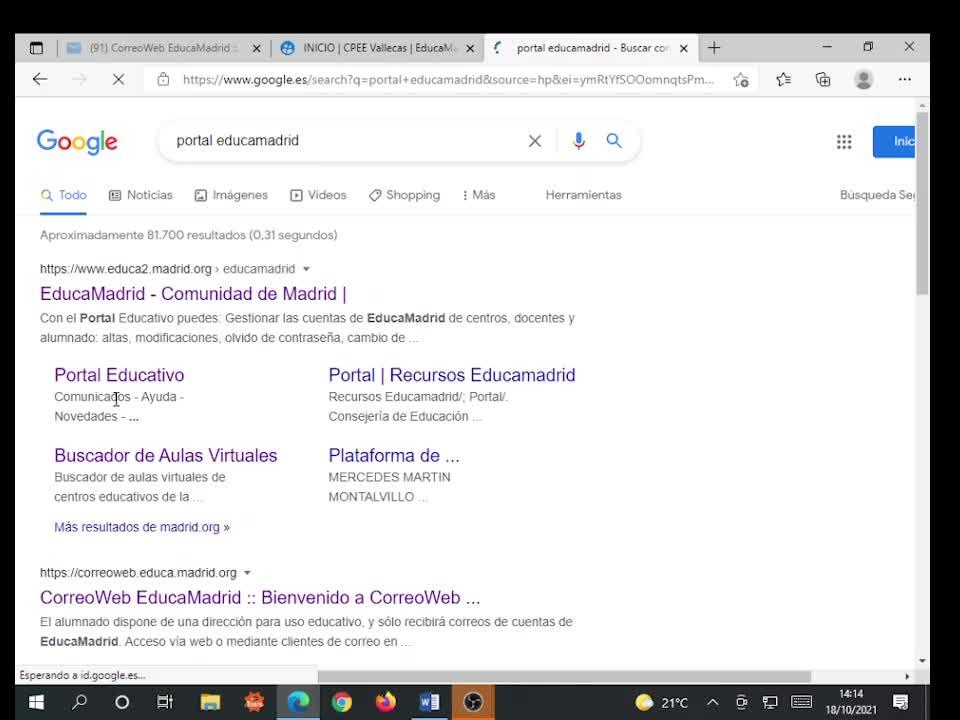Open weather widget showing 21°C
Image resolution: width=960 pixels, height=720 pixels.
(661, 702)
